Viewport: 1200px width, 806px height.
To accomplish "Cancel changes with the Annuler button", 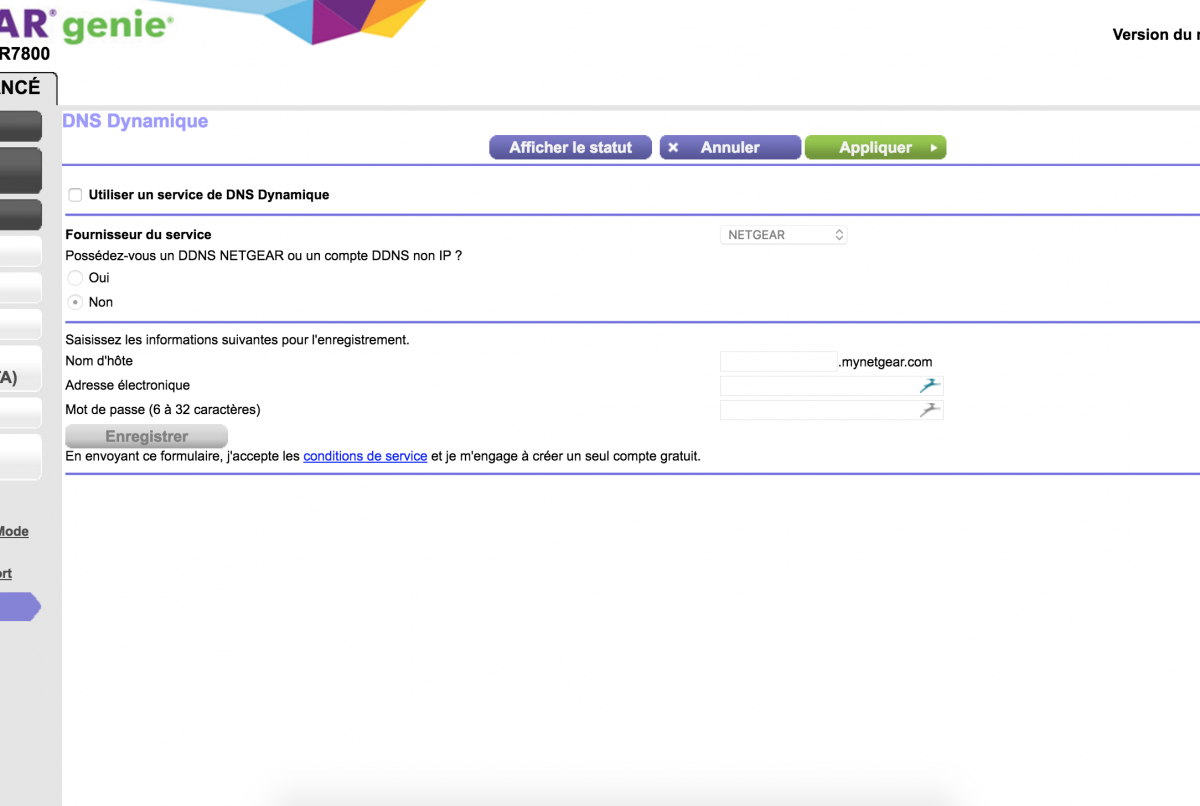I will [x=730, y=147].
